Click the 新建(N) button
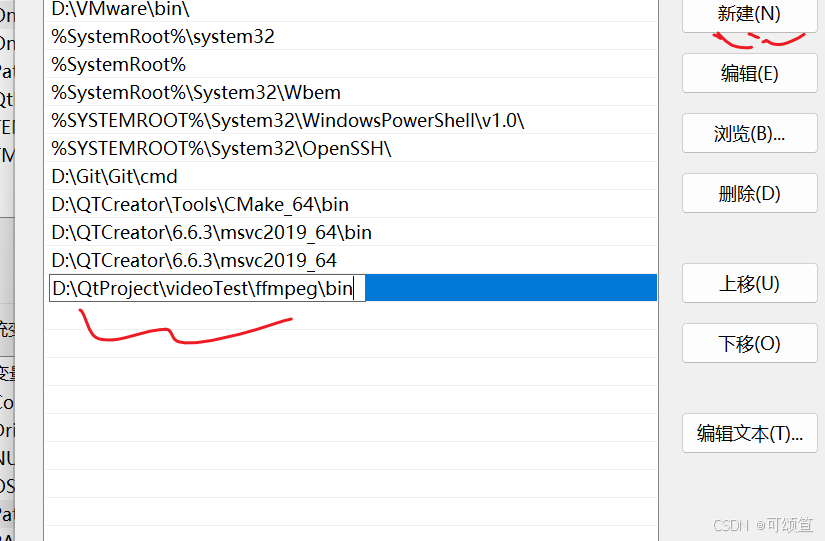The width and height of the screenshot is (825, 541). pos(750,15)
